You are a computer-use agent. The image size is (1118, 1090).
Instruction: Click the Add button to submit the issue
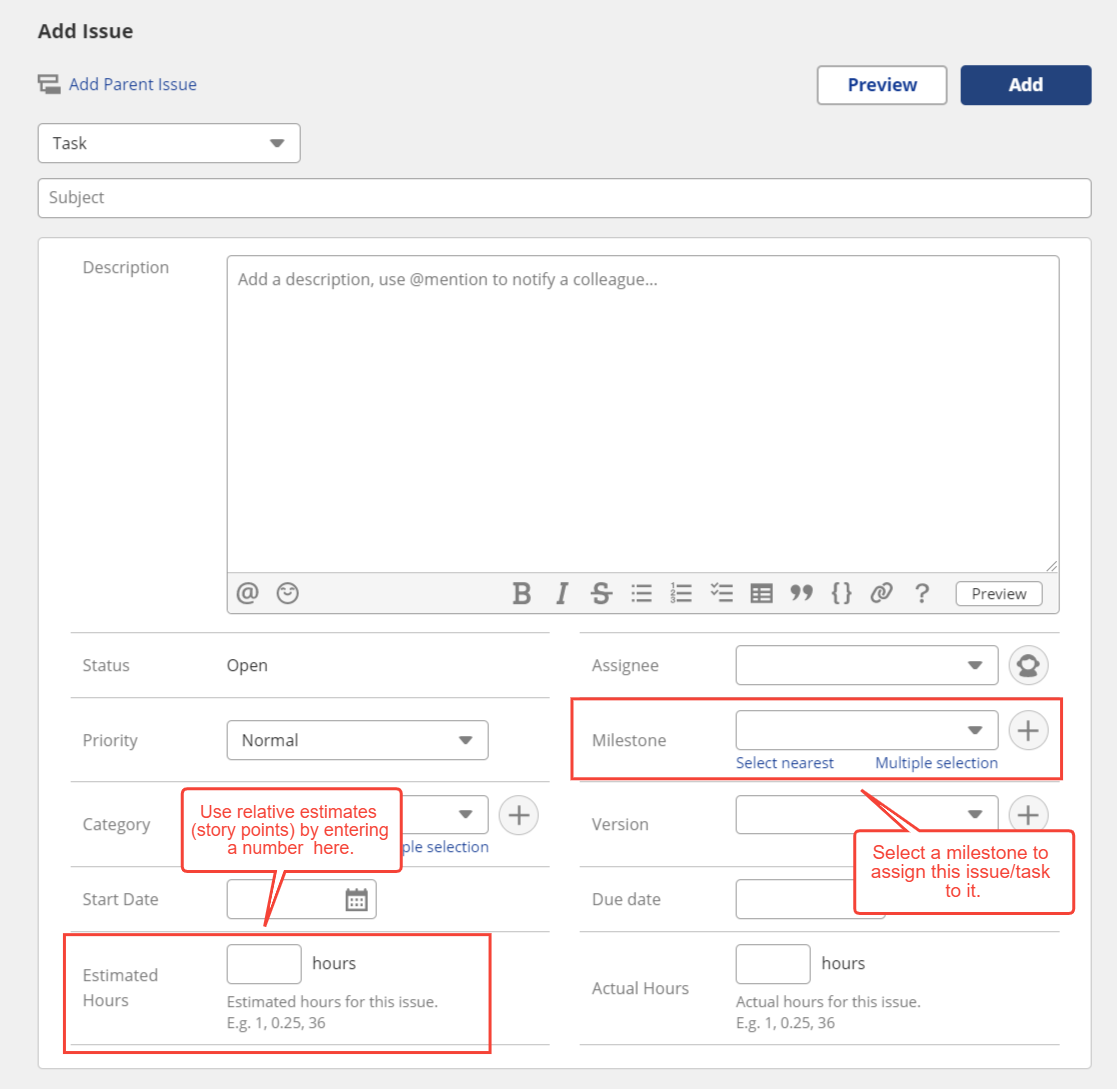coord(1025,85)
